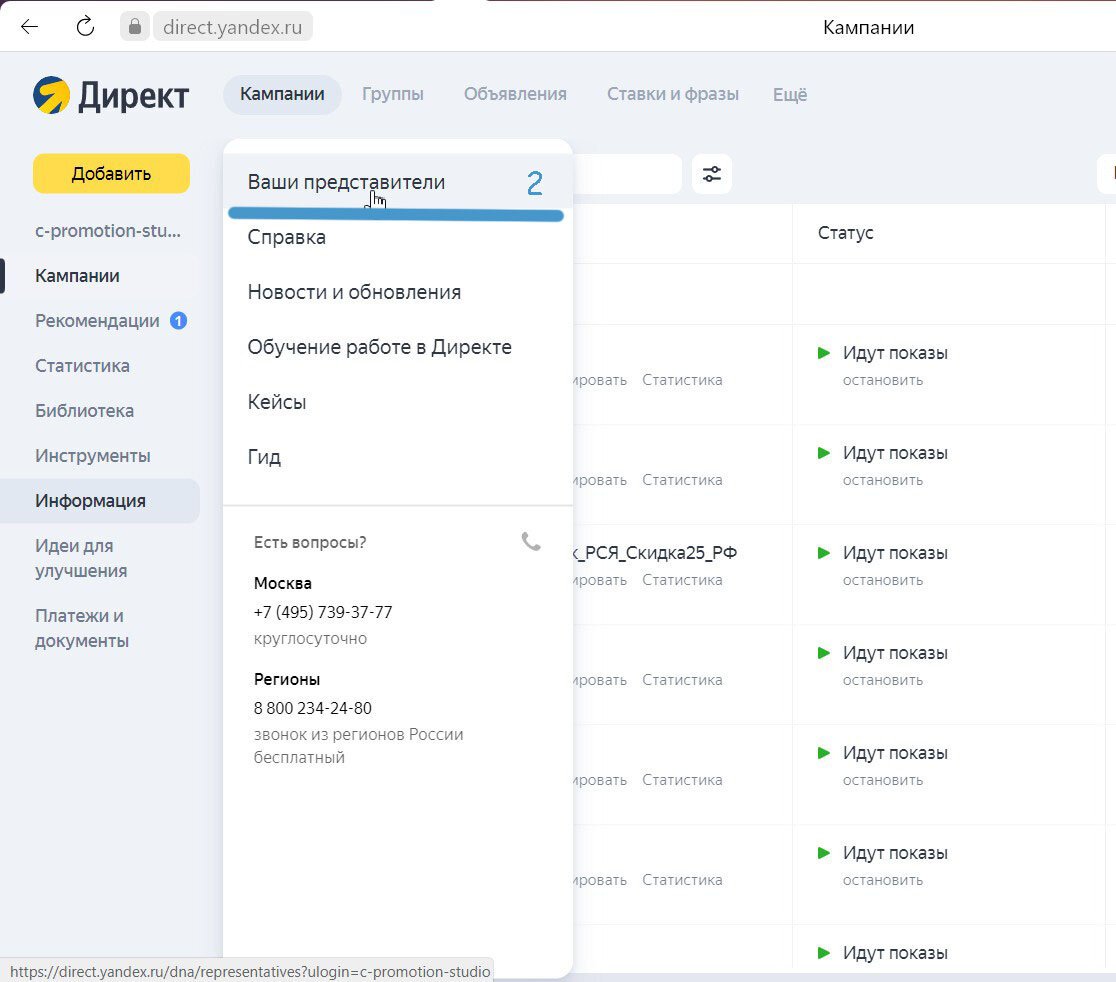This screenshot has width=1116, height=982.
Task: Open the filter settings sliders icon
Action: click(x=712, y=174)
